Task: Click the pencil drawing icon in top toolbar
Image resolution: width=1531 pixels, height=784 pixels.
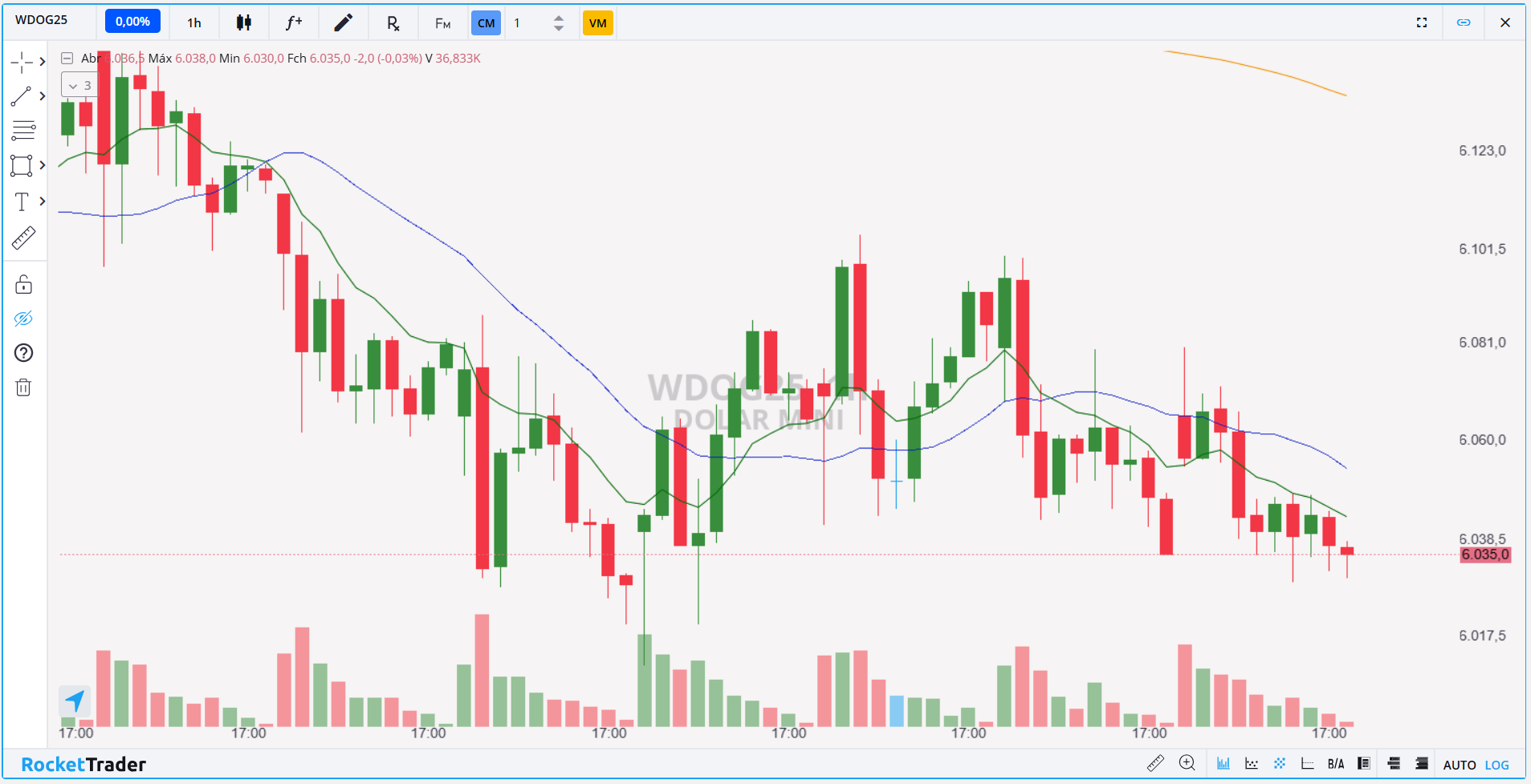Action: click(343, 23)
